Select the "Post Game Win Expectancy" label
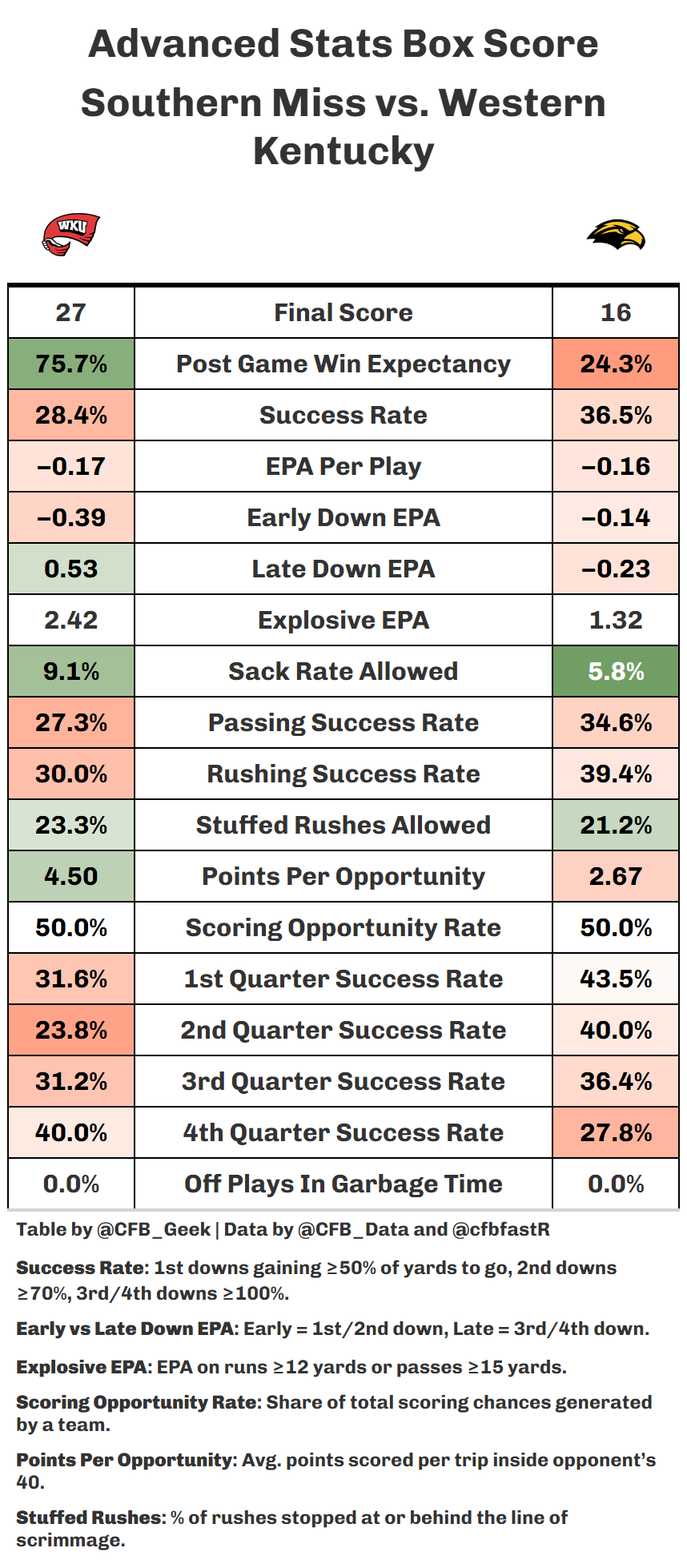 pyautogui.click(x=343, y=364)
